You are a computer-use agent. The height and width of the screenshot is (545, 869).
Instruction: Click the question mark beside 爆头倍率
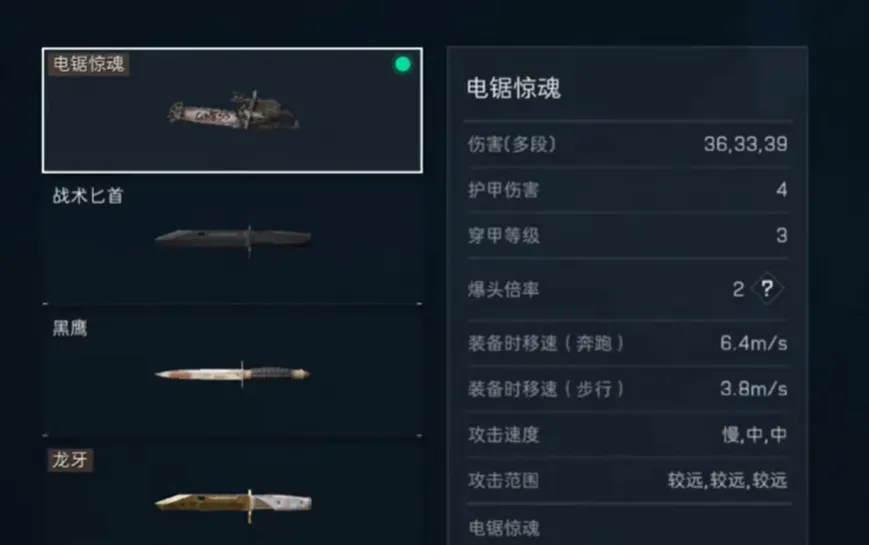click(x=767, y=289)
